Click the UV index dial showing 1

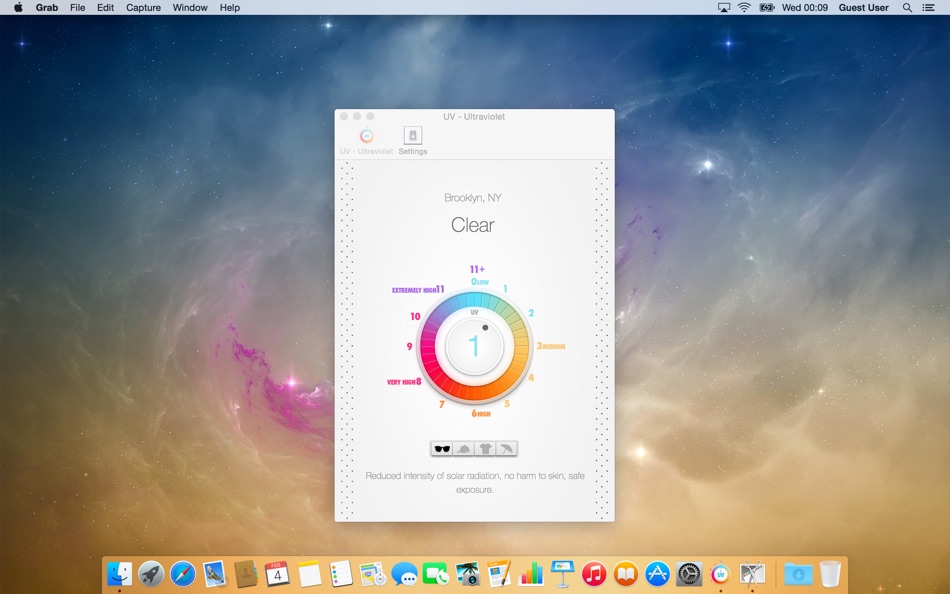(472, 345)
